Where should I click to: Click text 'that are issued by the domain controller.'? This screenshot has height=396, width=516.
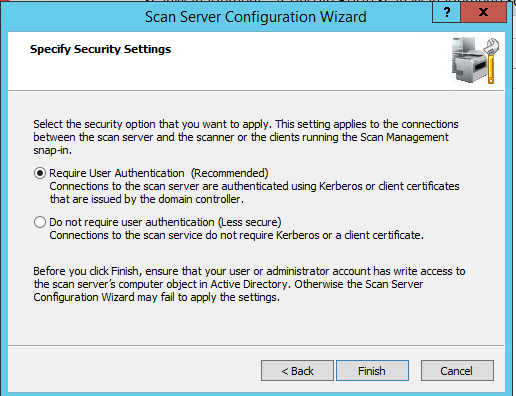[x=147, y=199]
